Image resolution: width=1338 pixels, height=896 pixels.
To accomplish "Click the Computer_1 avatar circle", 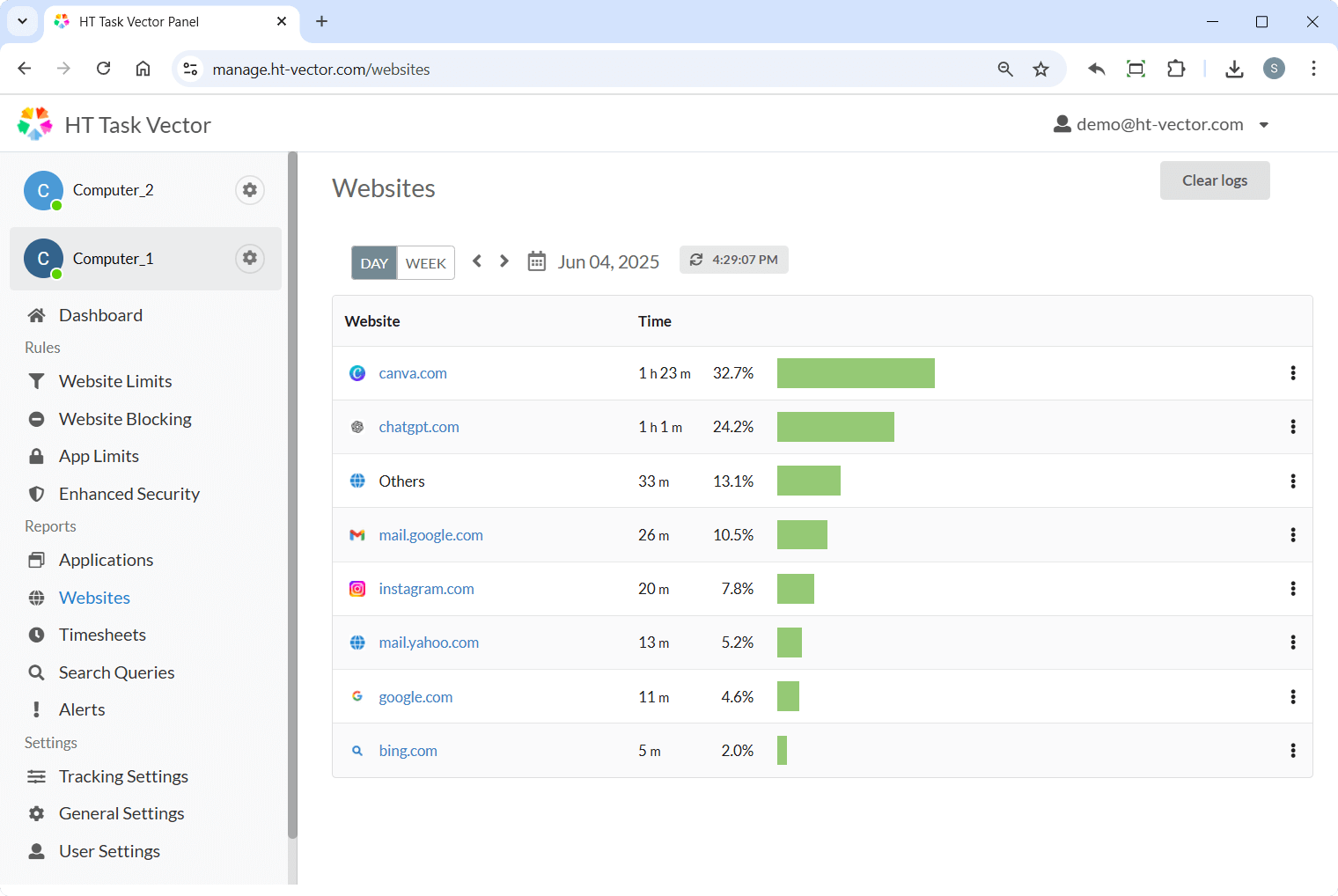I will [43, 259].
